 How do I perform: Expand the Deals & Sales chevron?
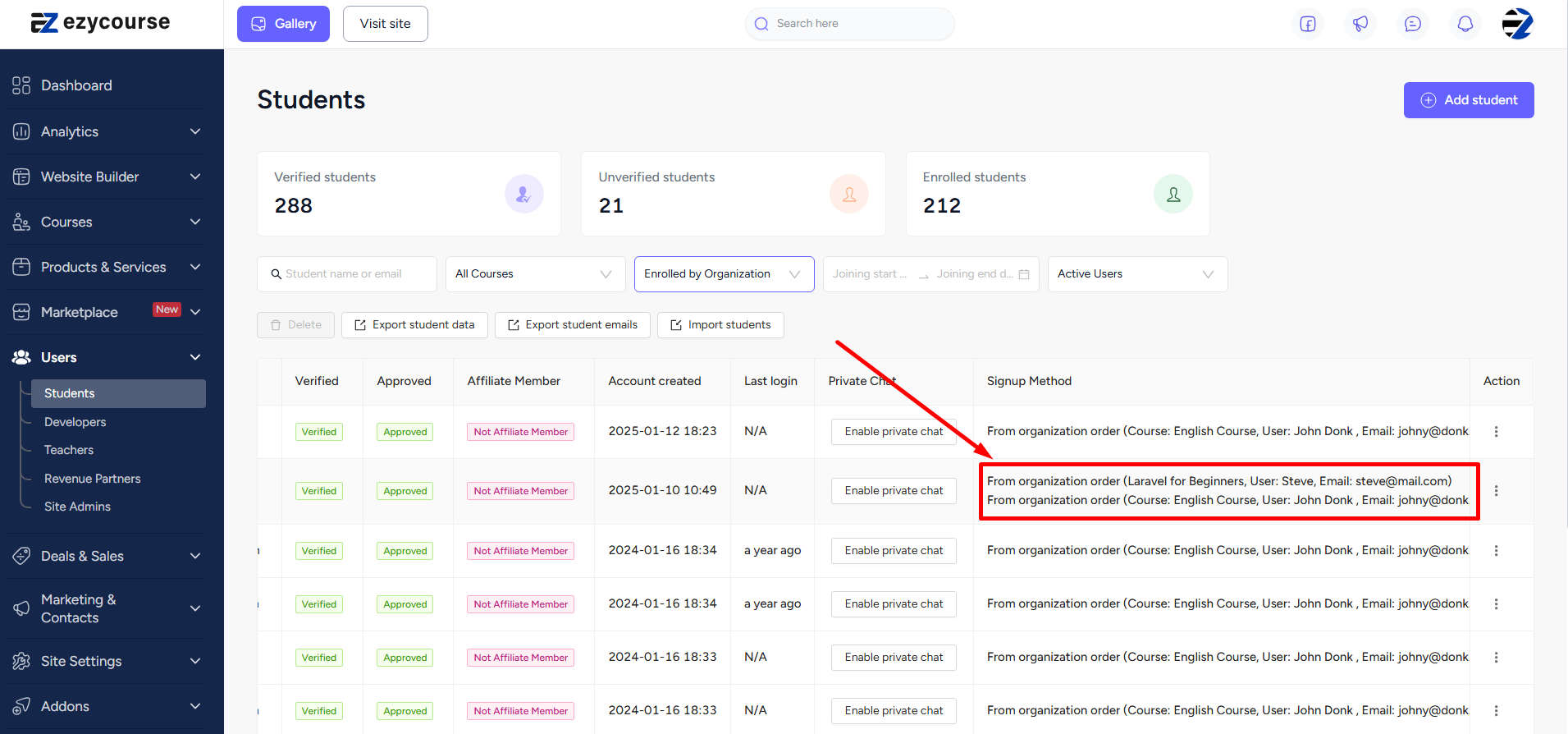click(x=195, y=556)
